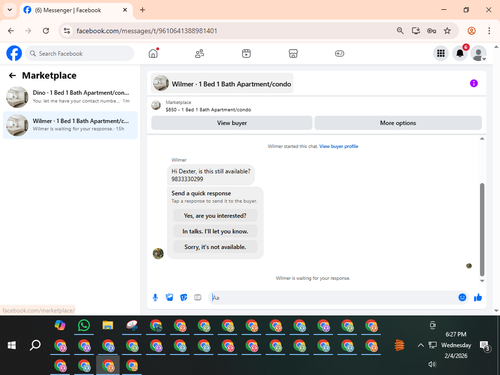Click the $650 Marketplace listing thumbnail
This screenshot has height=375, width=500.
156,105
